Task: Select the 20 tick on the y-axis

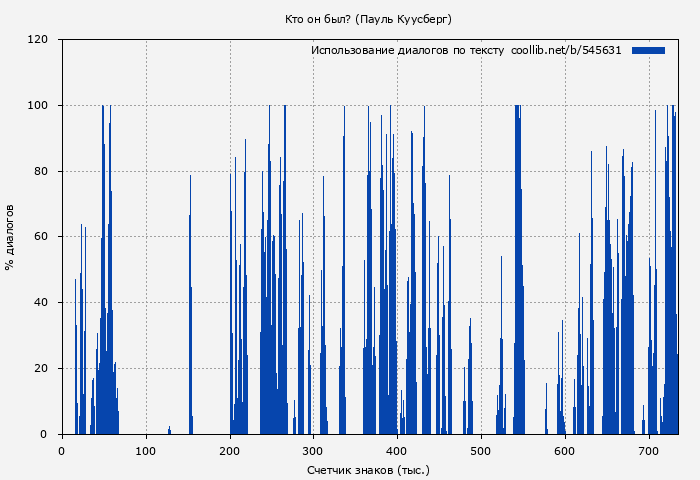Action: (41, 369)
